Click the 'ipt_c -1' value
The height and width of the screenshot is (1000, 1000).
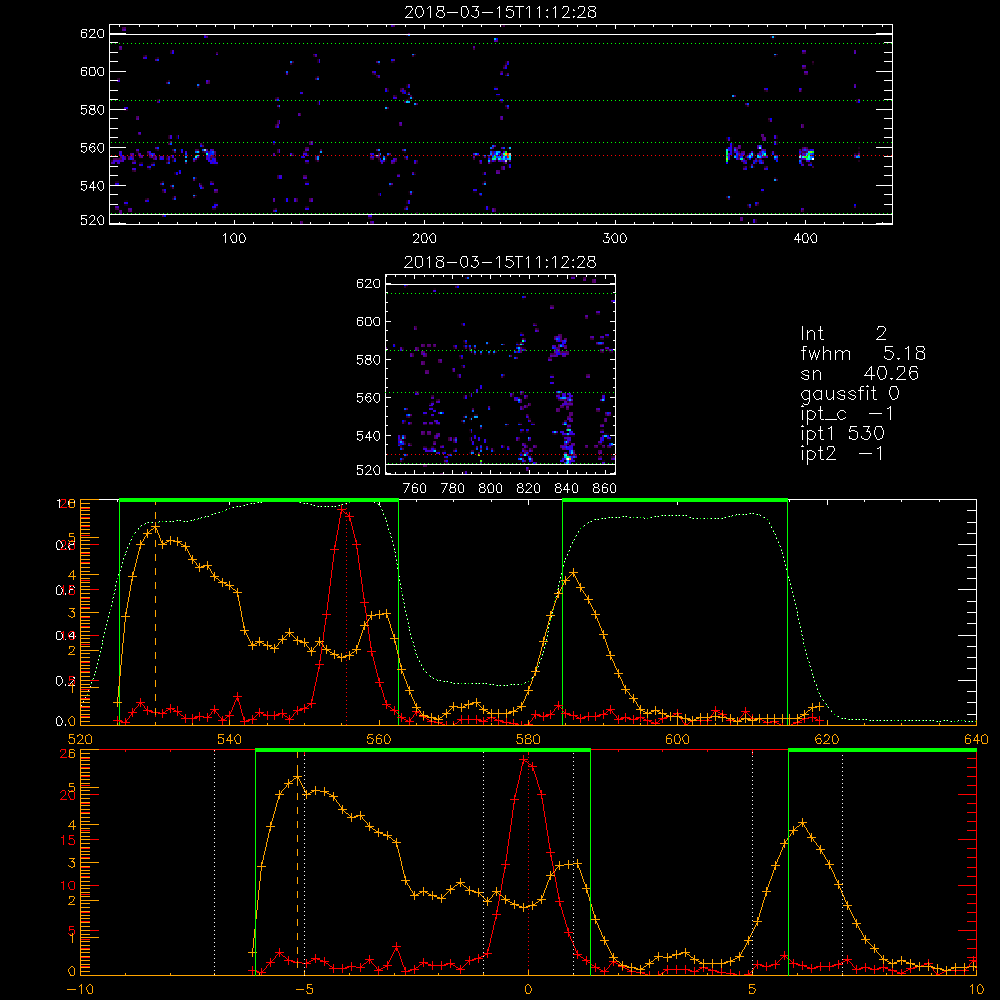[847, 414]
